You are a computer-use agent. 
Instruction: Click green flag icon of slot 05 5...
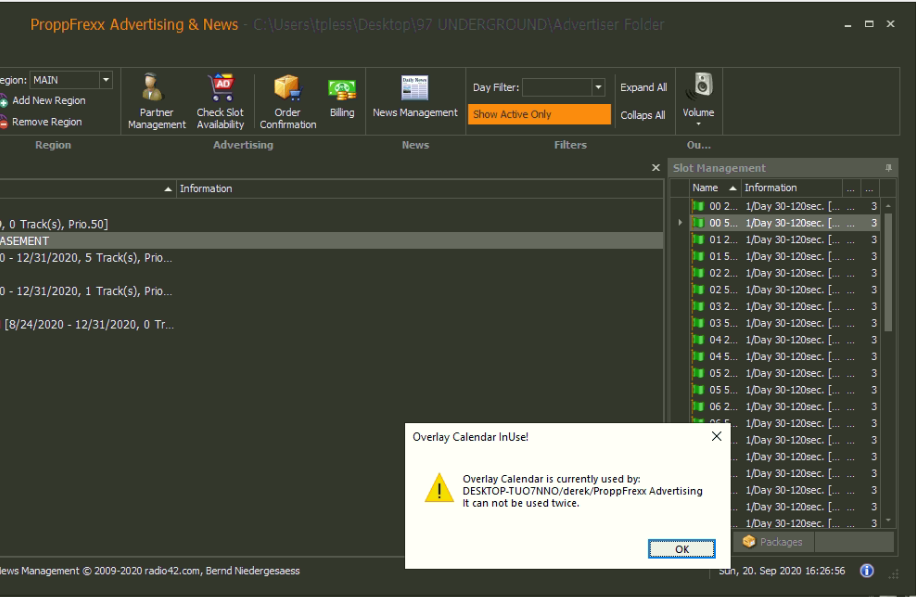[698, 390]
